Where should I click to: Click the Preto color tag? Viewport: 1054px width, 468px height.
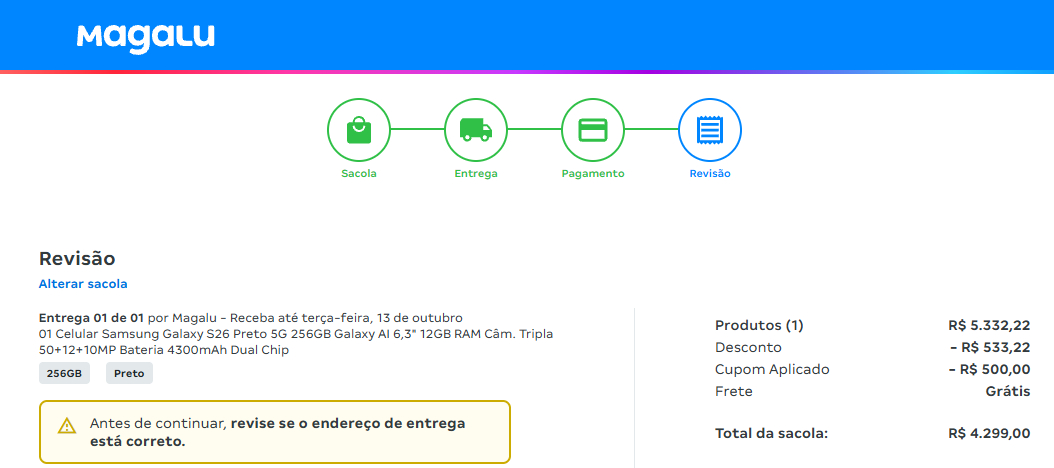pyautogui.click(x=129, y=373)
